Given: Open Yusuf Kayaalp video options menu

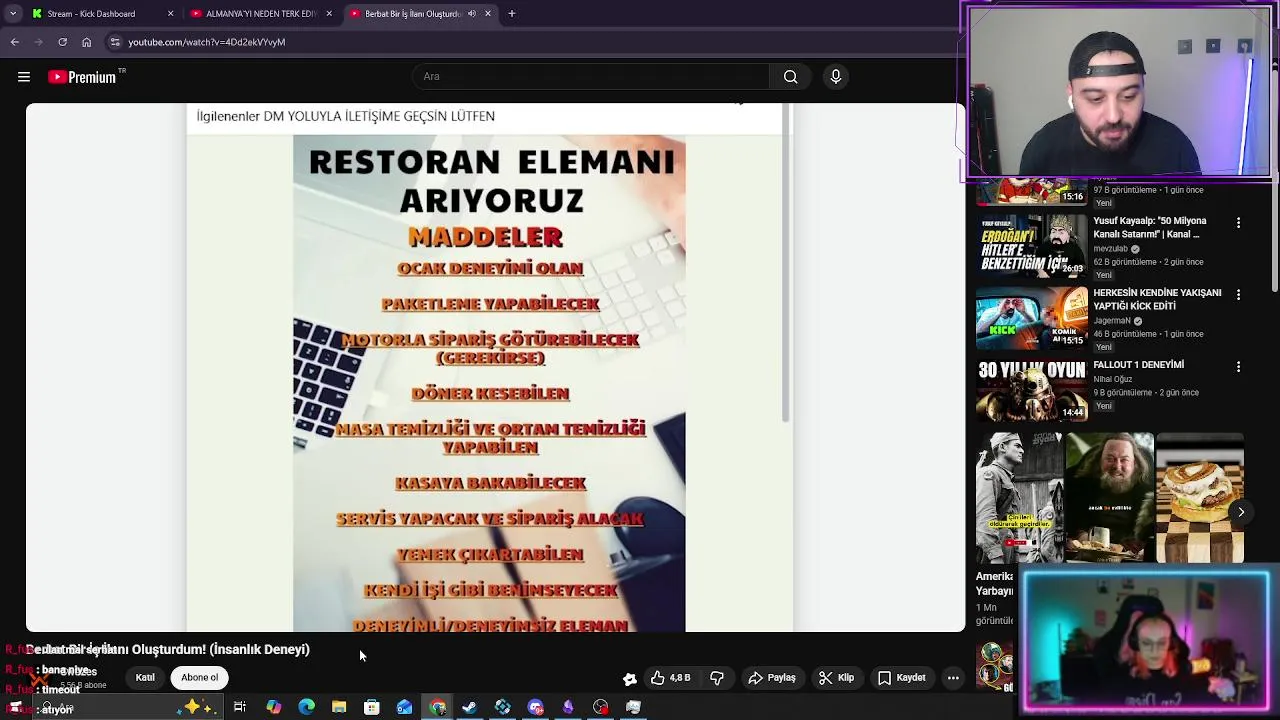Looking at the screenshot, I should (x=1238, y=223).
